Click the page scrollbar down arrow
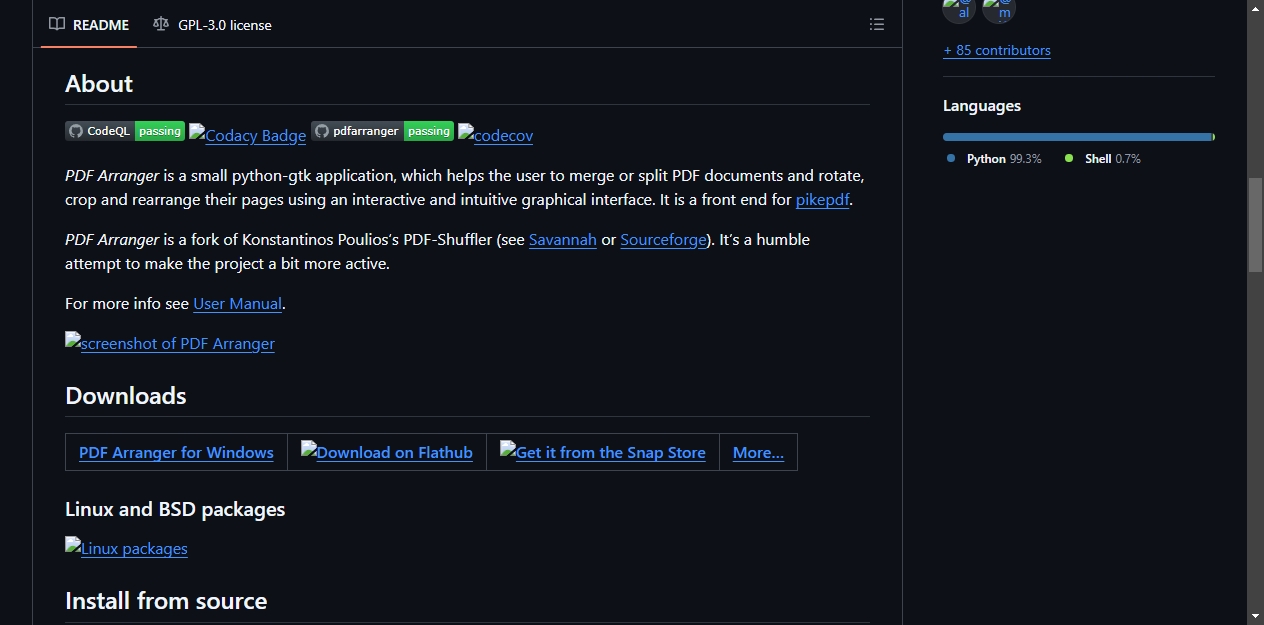 coord(1255,615)
